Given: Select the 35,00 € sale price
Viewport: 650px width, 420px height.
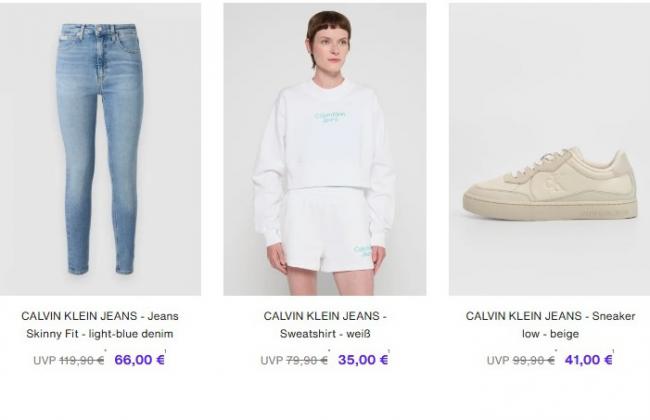Looking at the screenshot, I should (363, 359).
